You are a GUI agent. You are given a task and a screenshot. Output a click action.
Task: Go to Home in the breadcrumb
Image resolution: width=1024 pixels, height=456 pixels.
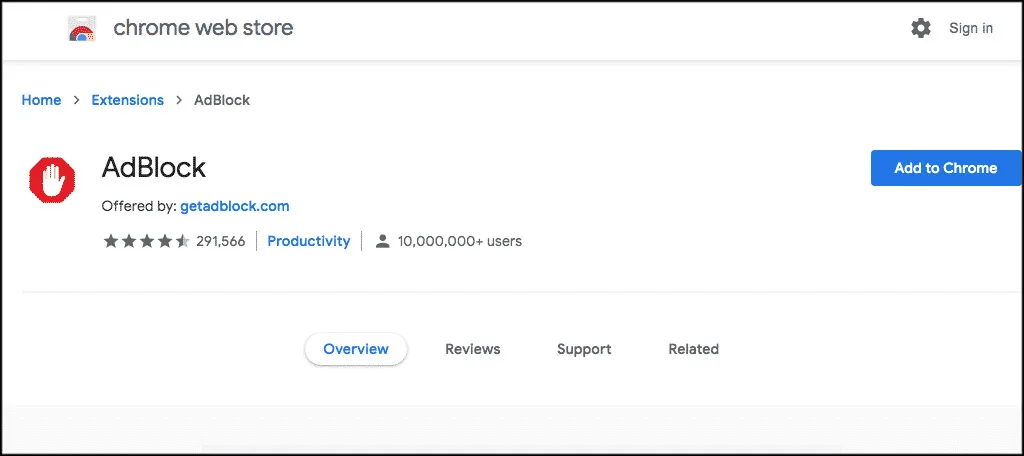[41, 100]
